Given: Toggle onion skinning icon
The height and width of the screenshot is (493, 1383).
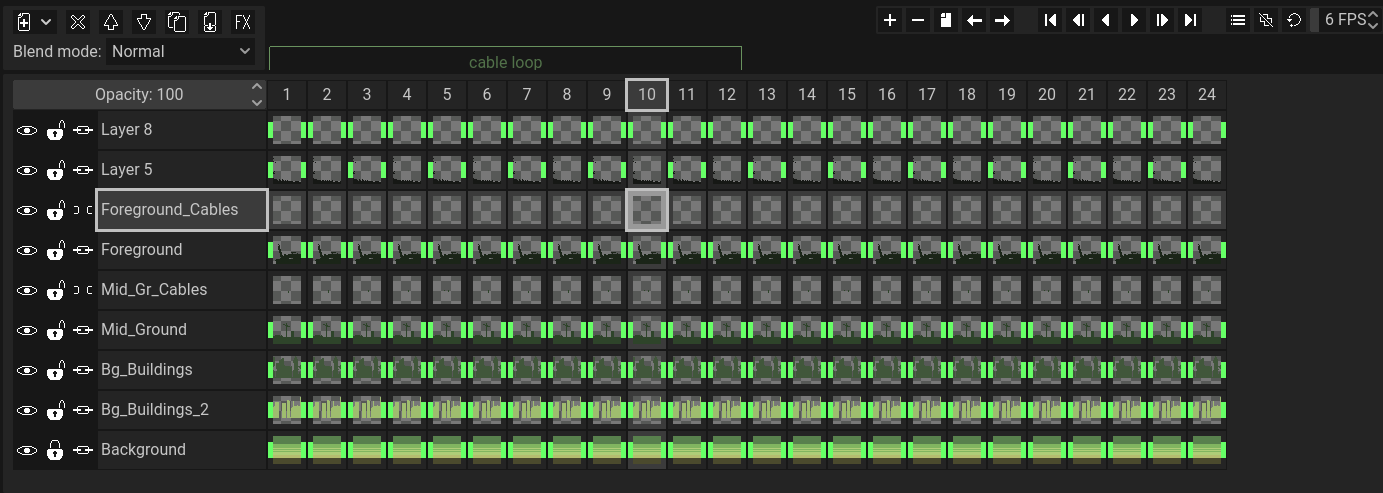Looking at the screenshot, I should click(1266, 20).
